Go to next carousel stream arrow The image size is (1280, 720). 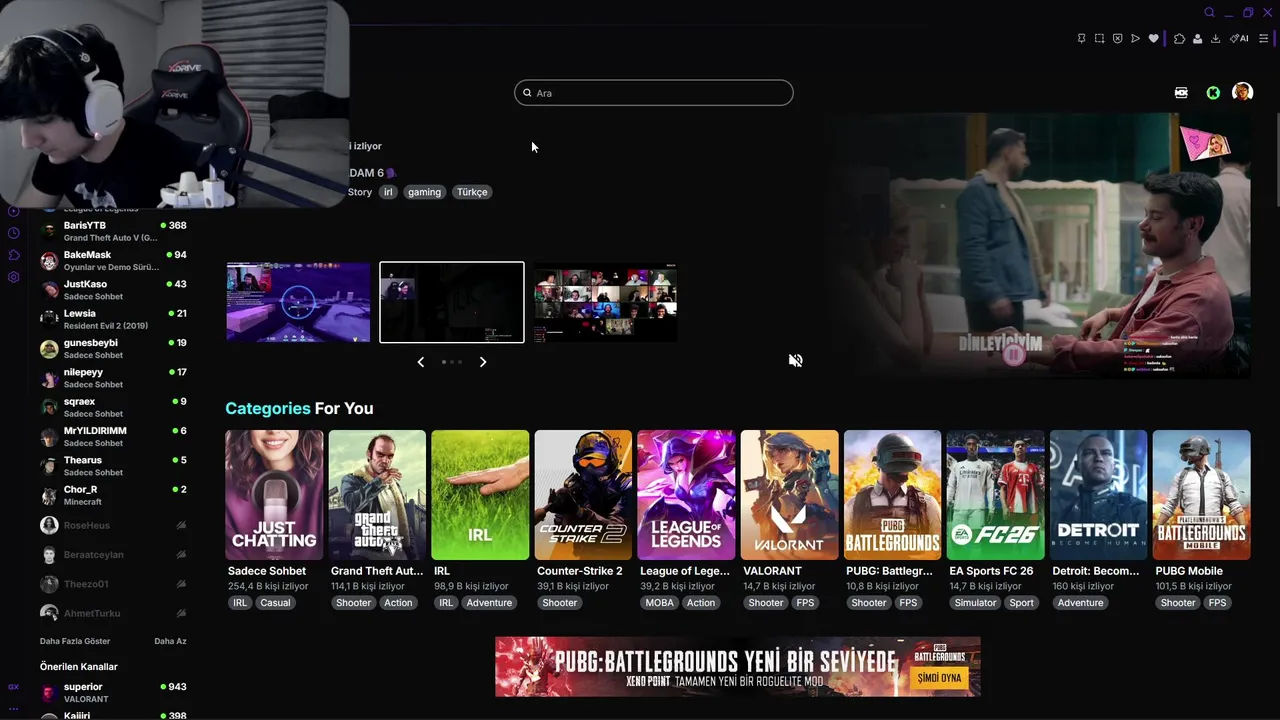pyautogui.click(x=483, y=362)
